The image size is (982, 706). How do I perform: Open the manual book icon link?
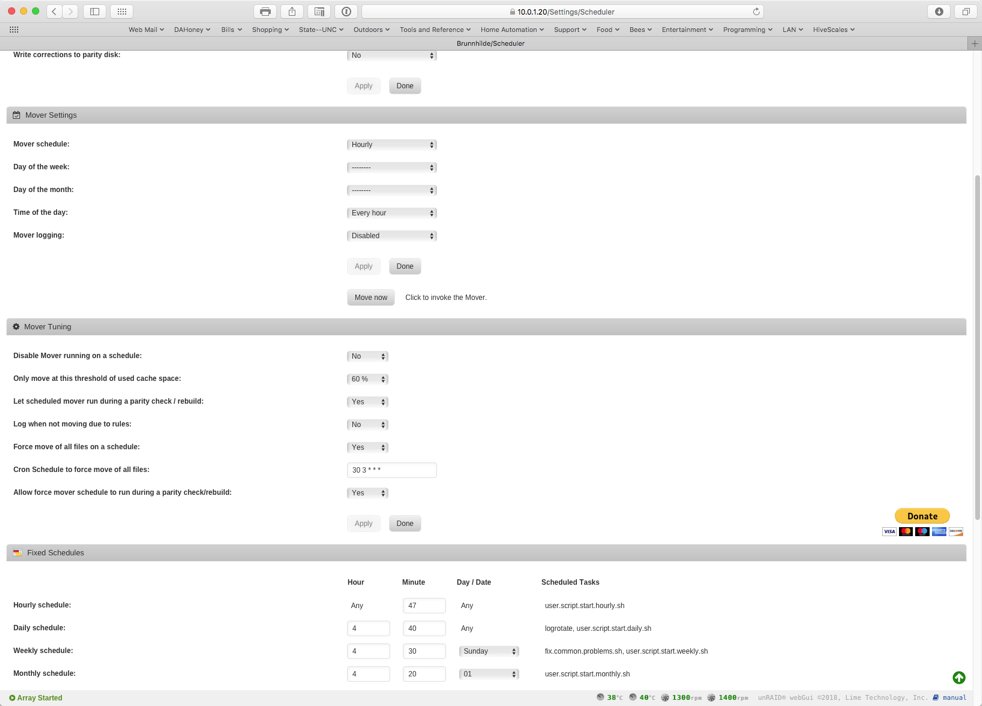936,697
